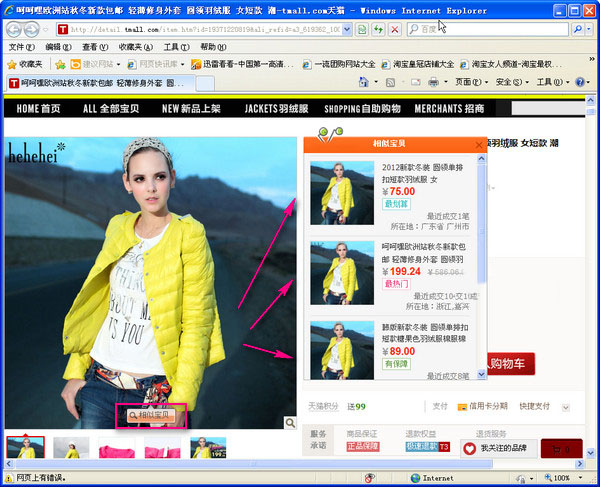The height and width of the screenshot is (487, 600).
Task: Click the dark red shopping cart button
Action: coord(561,448)
